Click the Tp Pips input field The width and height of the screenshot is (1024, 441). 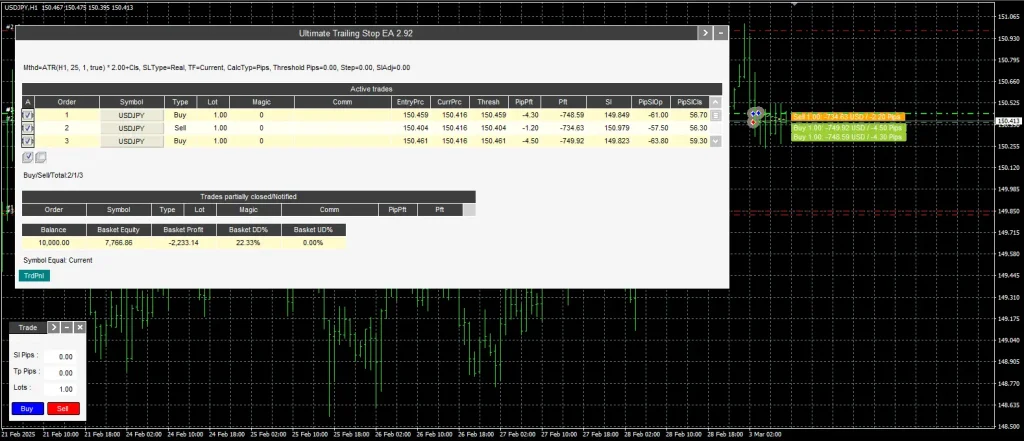(59, 373)
